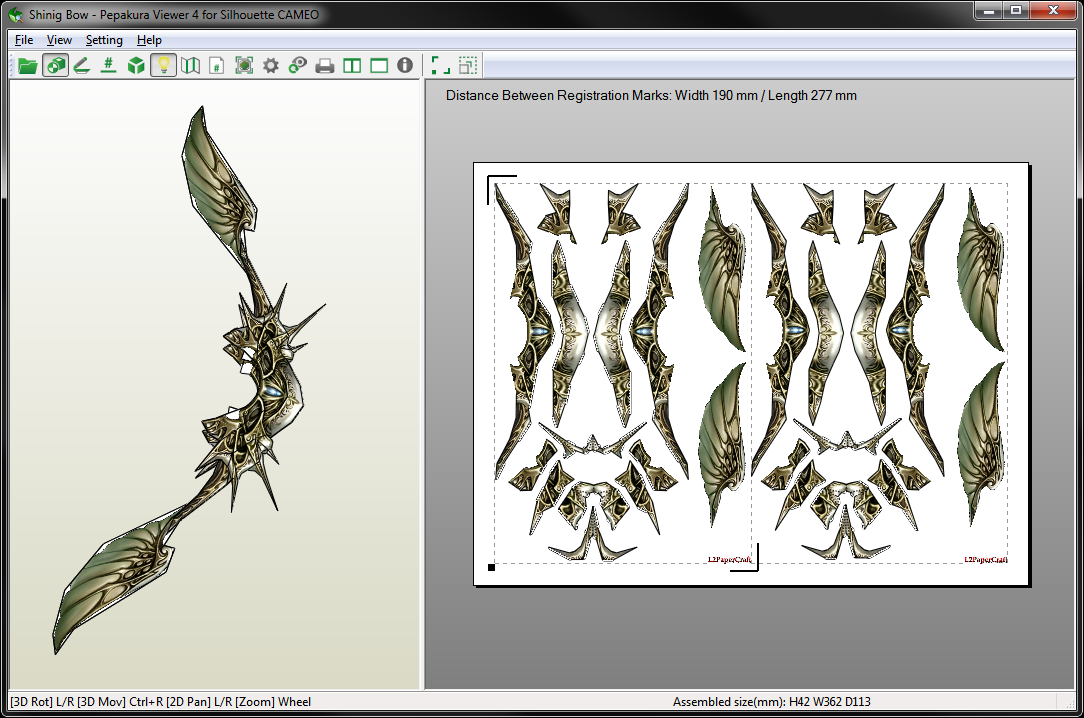Print the pattern using the printer icon

[x=325, y=66]
